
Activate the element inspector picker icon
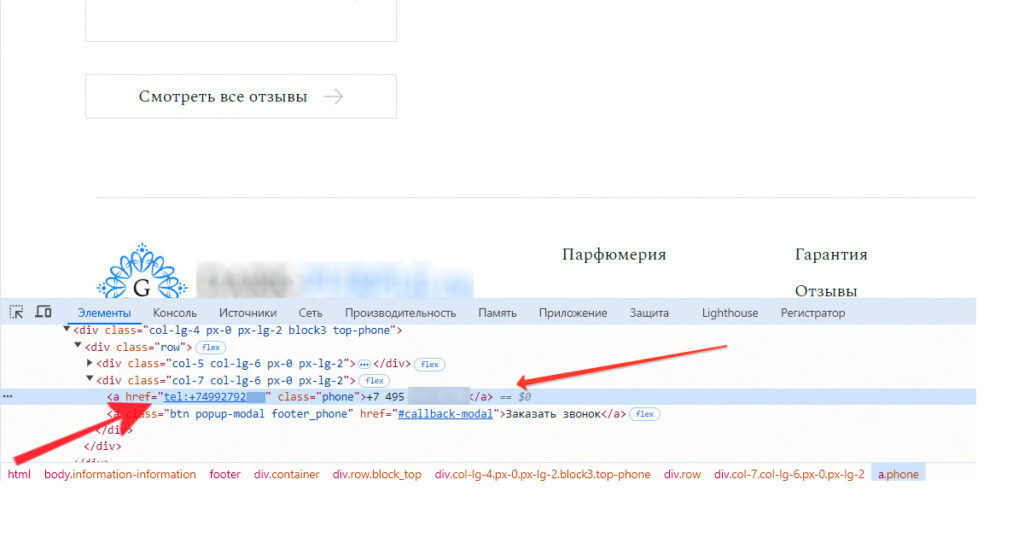coord(16,312)
